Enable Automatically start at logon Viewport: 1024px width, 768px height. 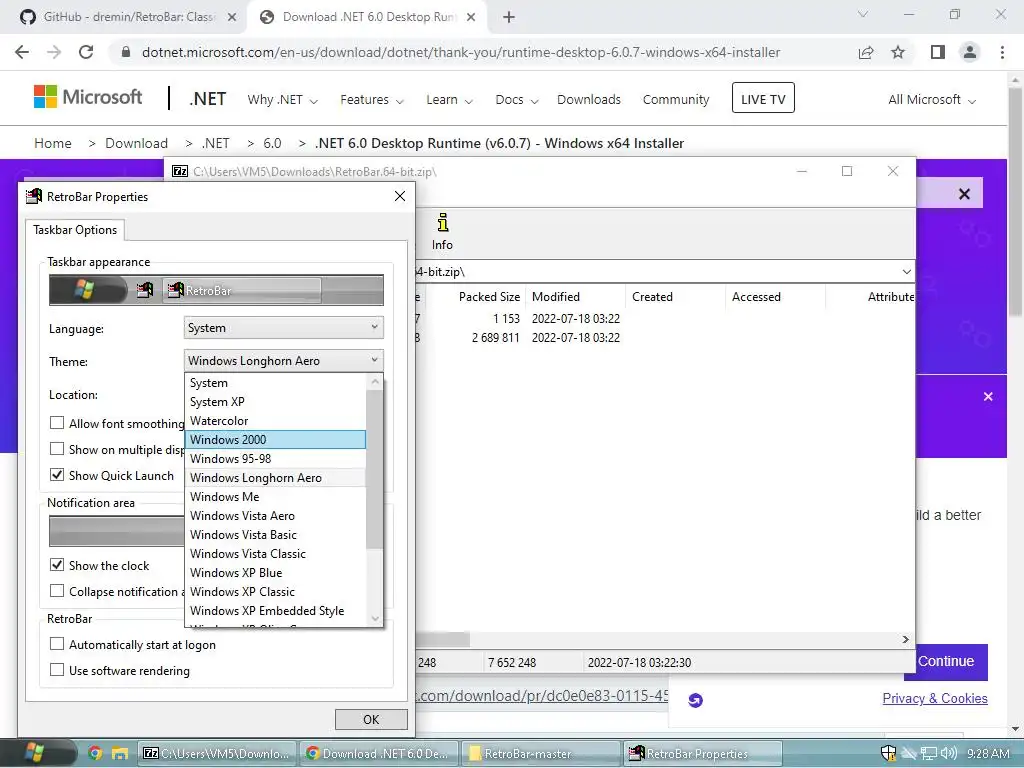pos(57,644)
